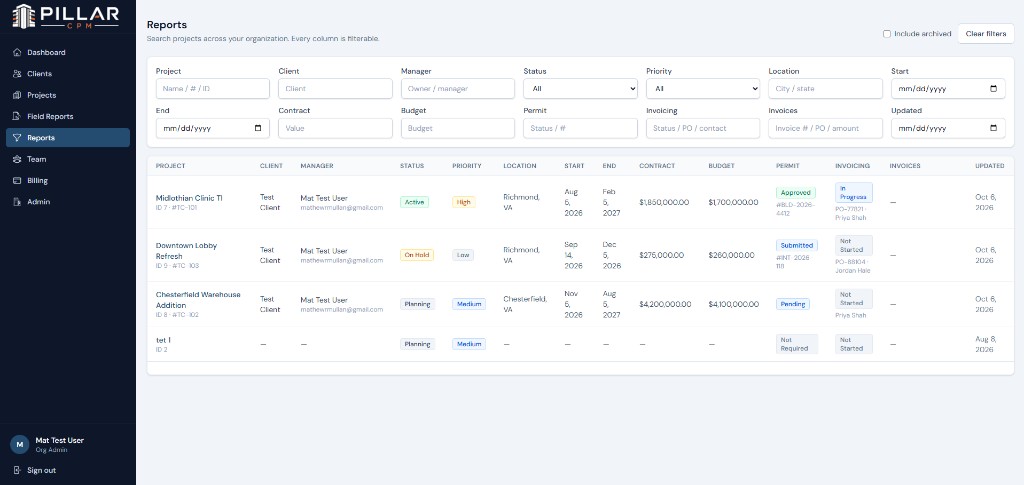Click the Team group icon
The height and width of the screenshot is (485, 1024).
[17, 159]
